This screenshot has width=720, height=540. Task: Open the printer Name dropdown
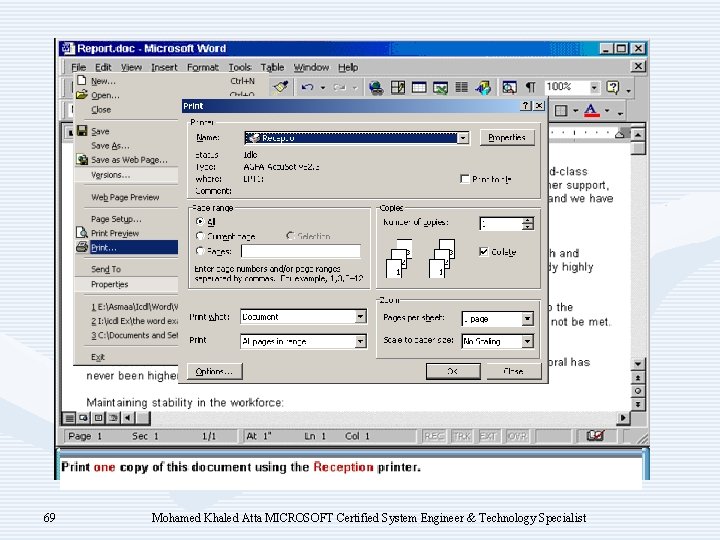click(x=463, y=138)
